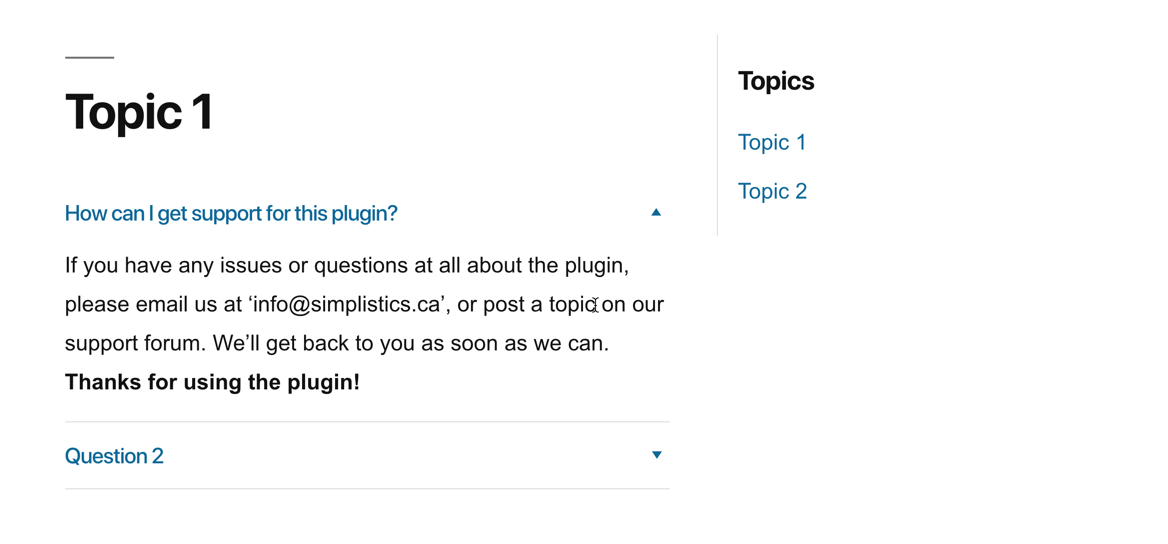Expand Question 2 with the down arrow
Screen dimensions: 1168x544
click(656, 455)
